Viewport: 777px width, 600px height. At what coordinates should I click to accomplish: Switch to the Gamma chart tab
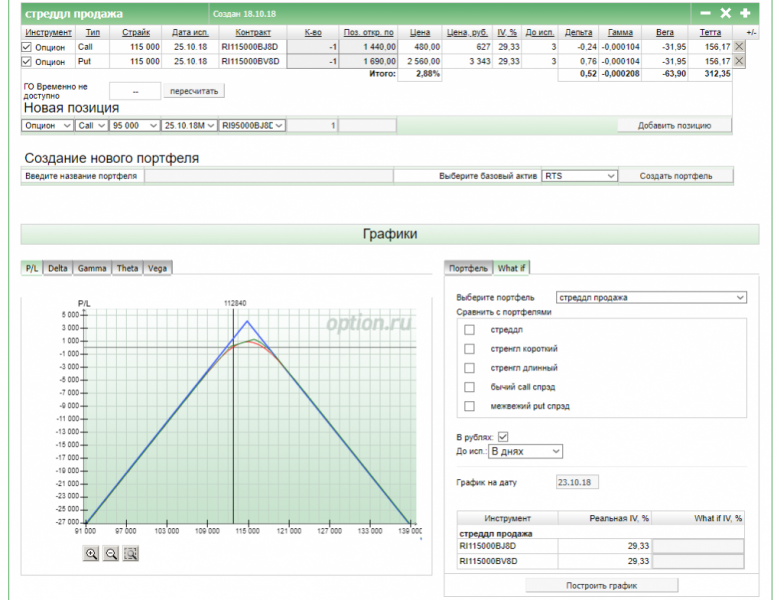click(92, 268)
